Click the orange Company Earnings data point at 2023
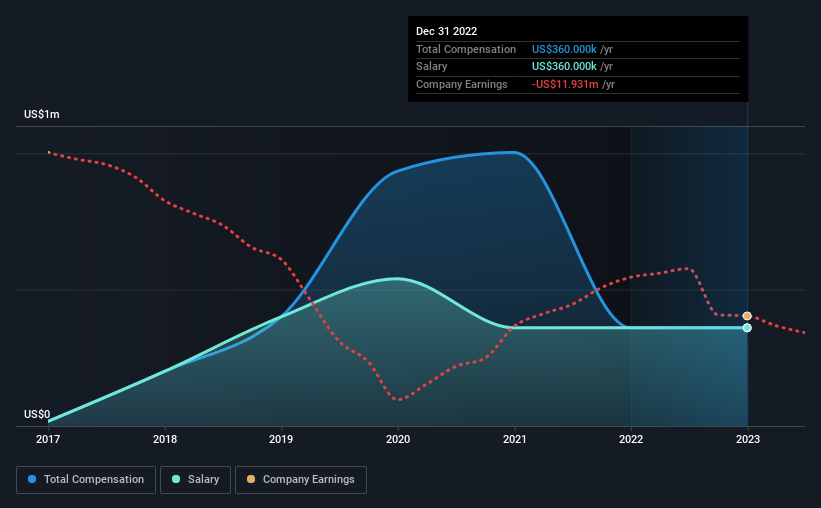This screenshot has height=508, width=821. tap(747, 316)
